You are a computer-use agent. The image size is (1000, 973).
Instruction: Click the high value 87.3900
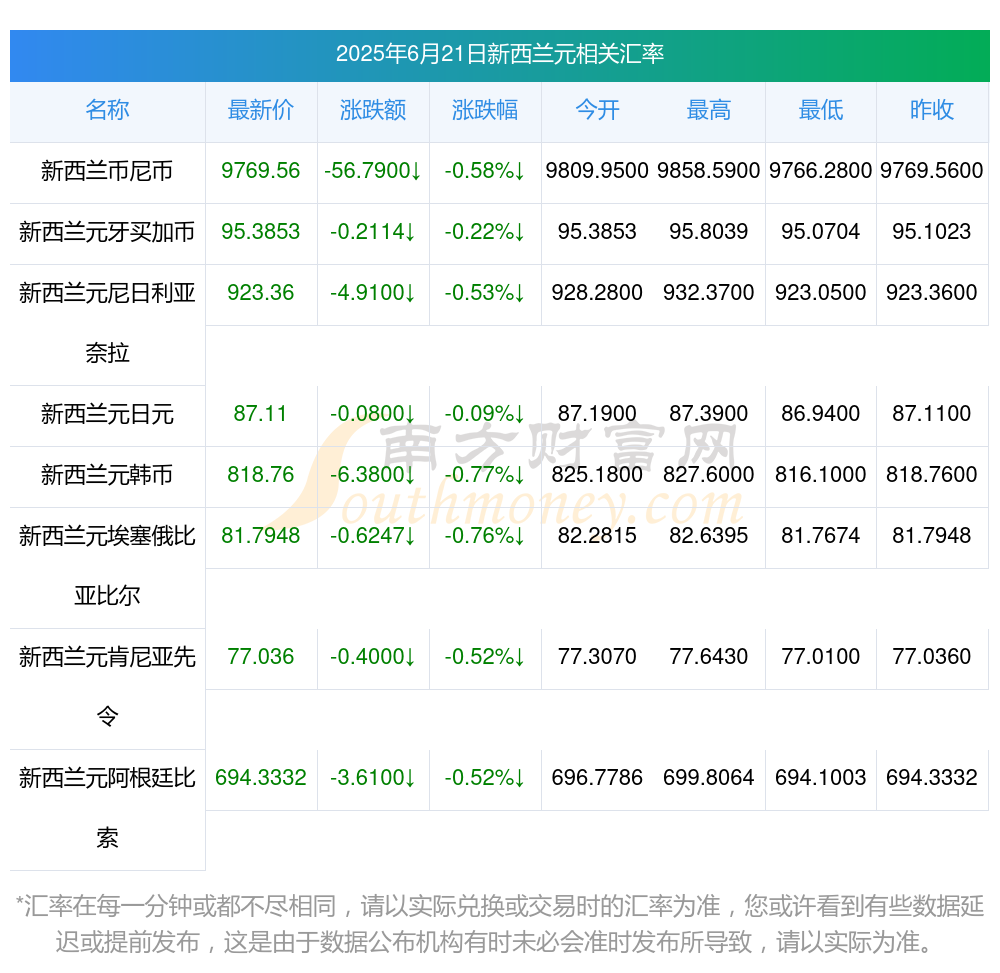(709, 414)
